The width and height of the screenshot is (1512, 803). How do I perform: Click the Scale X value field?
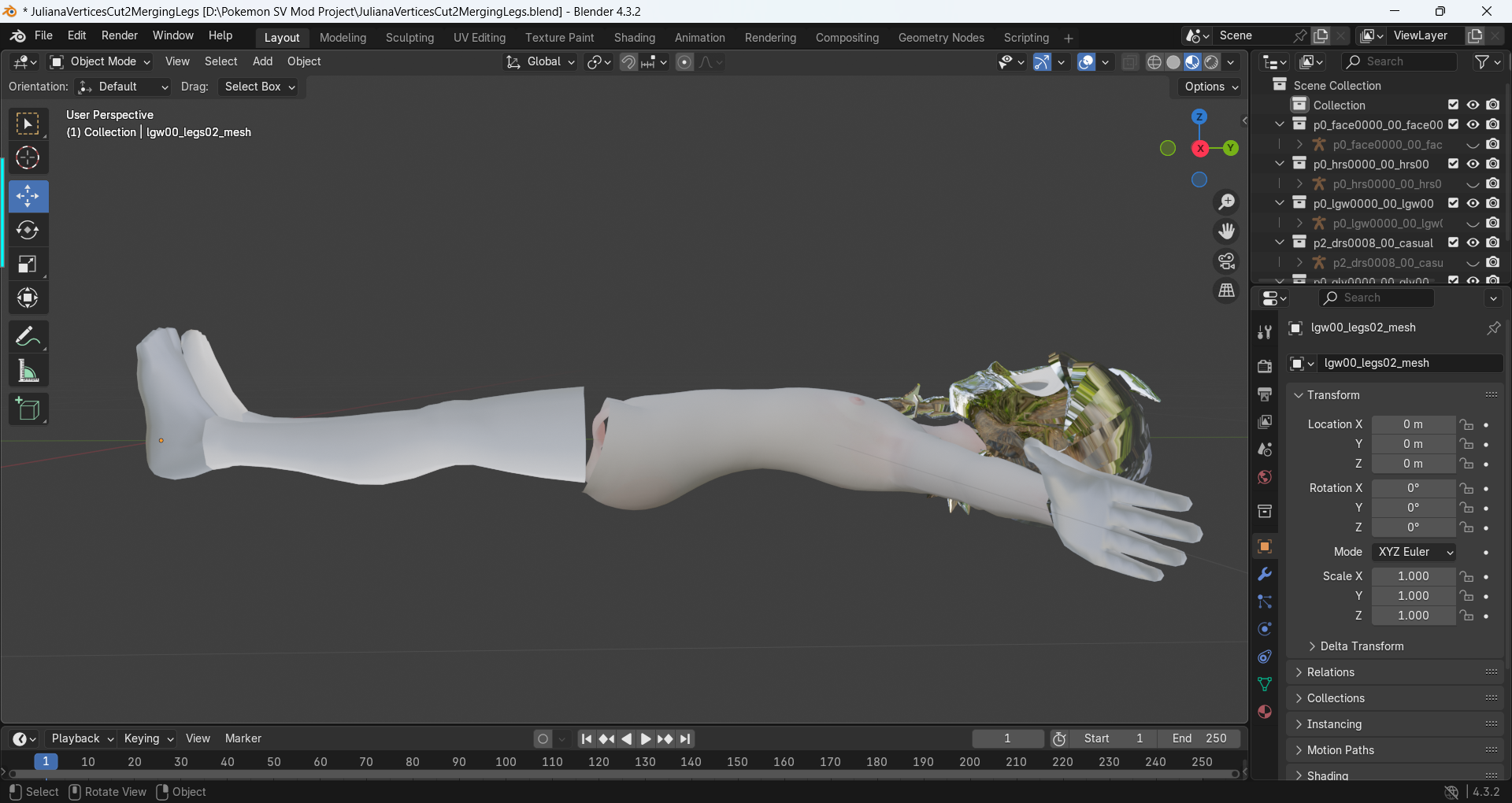click(x=1414, y=576)
